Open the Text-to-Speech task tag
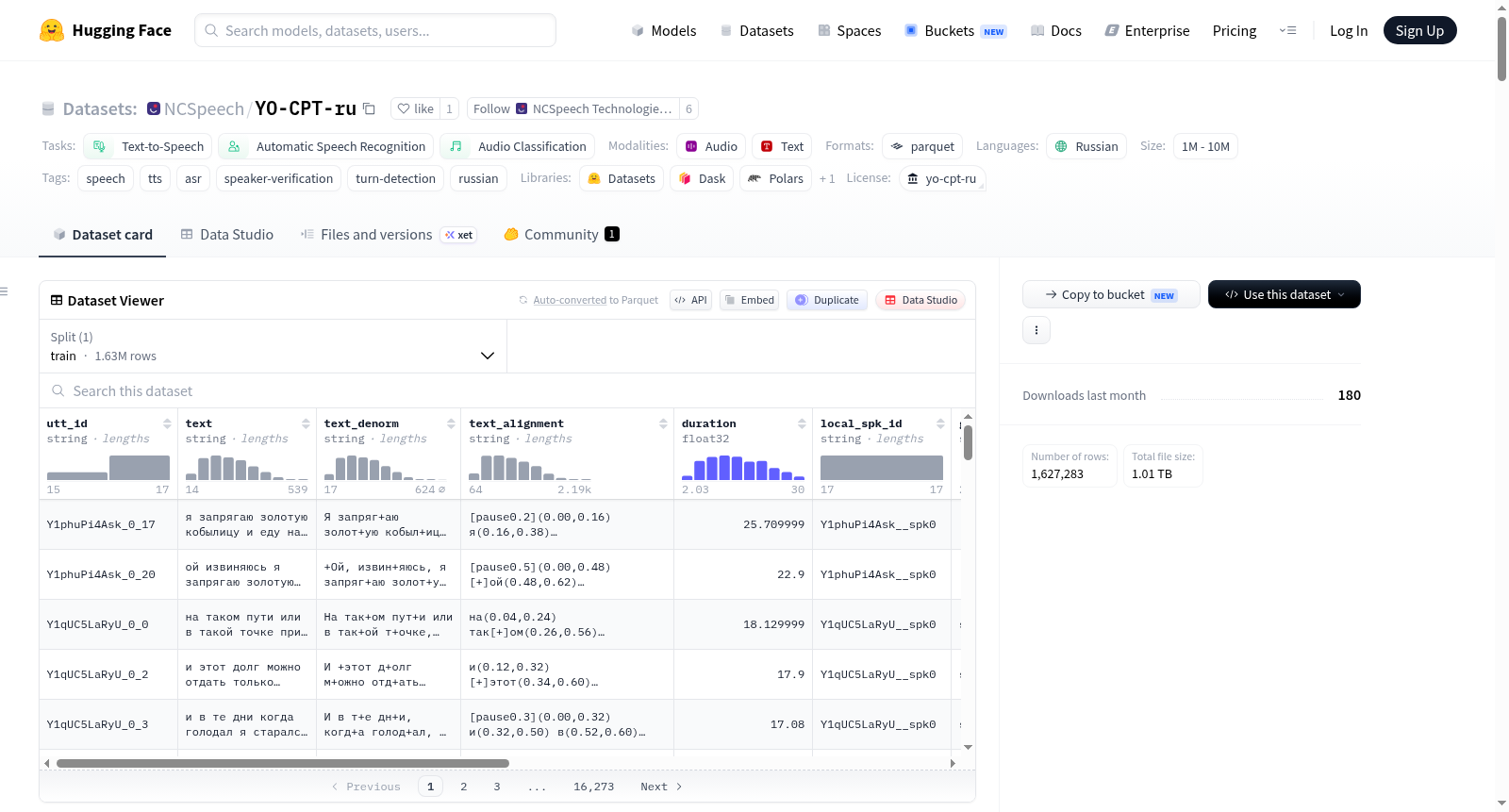The height and width of the screenshot is (812, 1509). coord(148,146)
